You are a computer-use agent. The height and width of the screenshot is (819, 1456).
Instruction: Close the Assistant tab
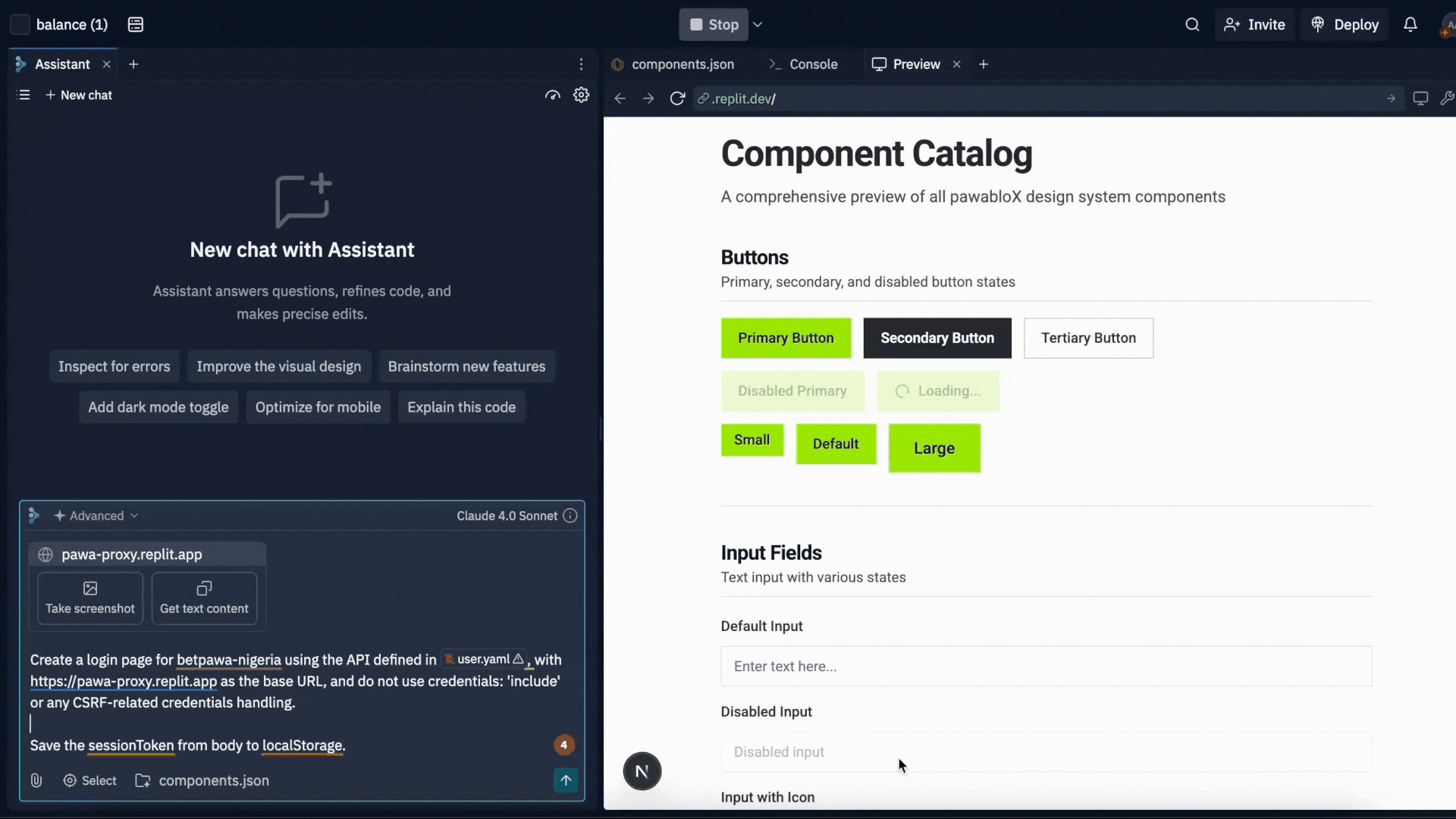point(107,64)
